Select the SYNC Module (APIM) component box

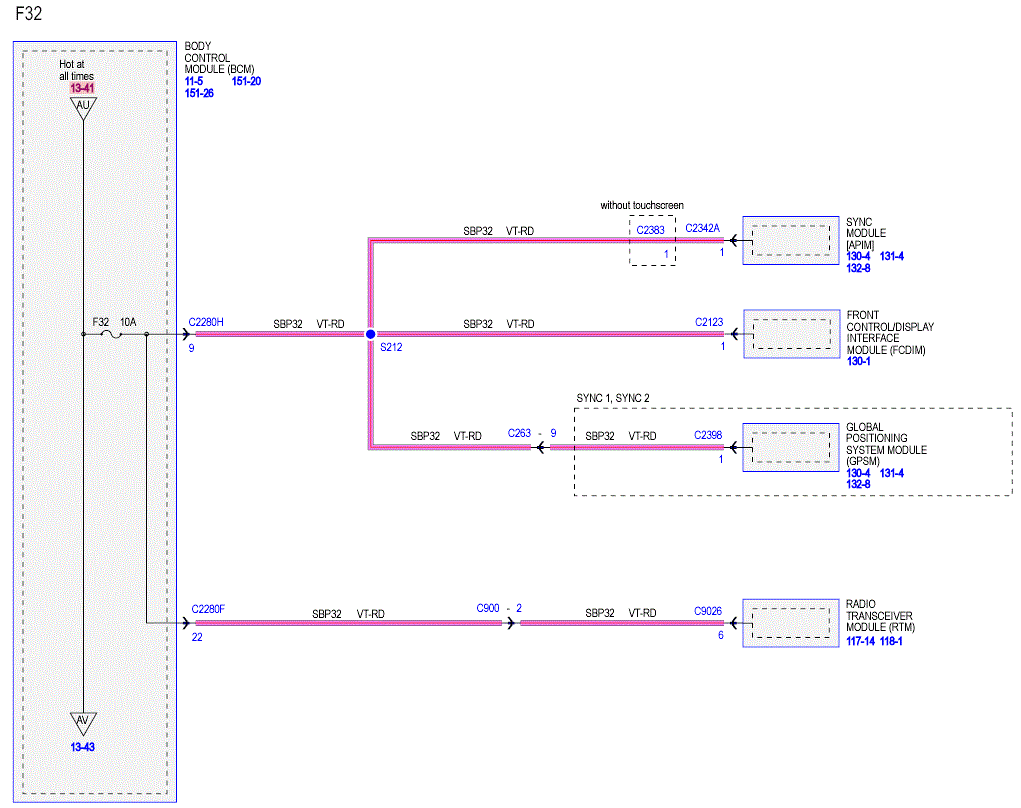tap(790, 240)
